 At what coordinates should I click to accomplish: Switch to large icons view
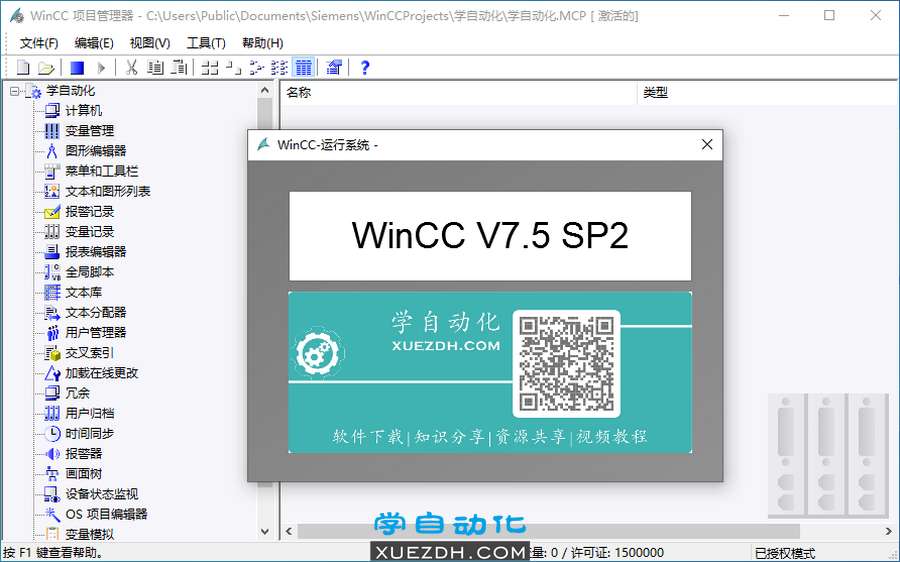[x=210, y=68]
